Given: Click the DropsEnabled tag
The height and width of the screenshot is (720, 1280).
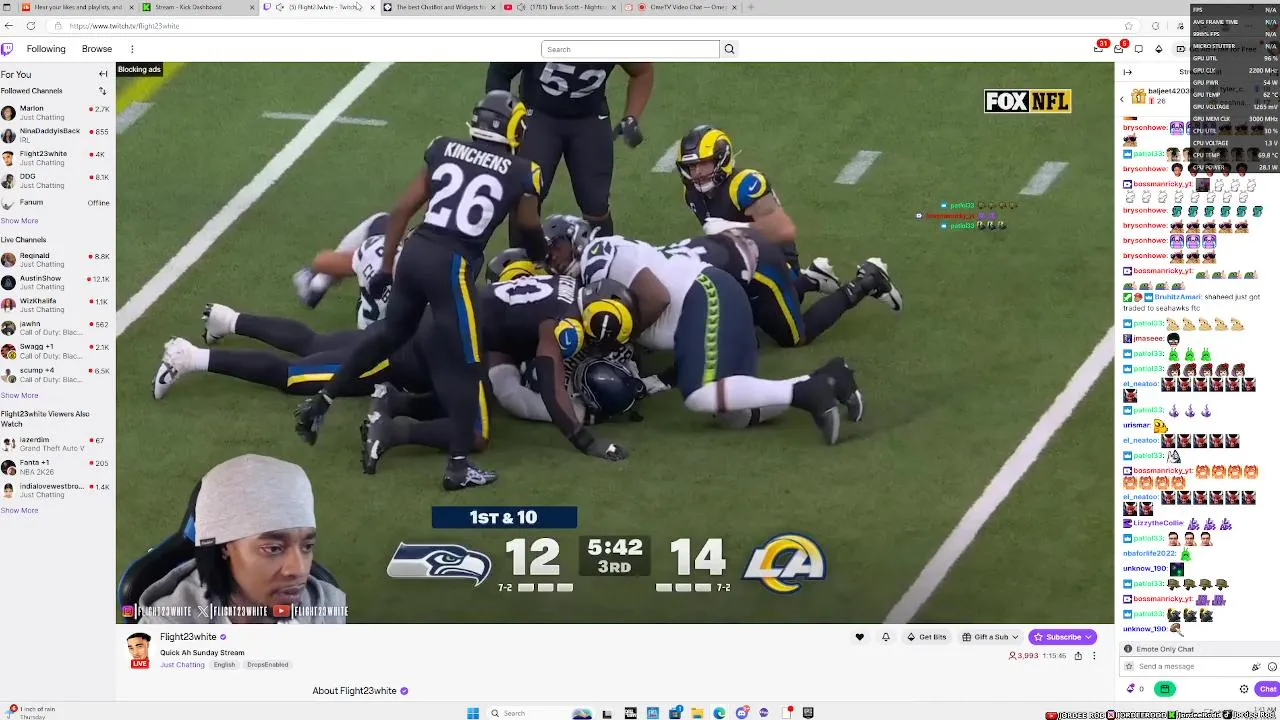Looking at the screenshot, I should (x=268, y=665).
